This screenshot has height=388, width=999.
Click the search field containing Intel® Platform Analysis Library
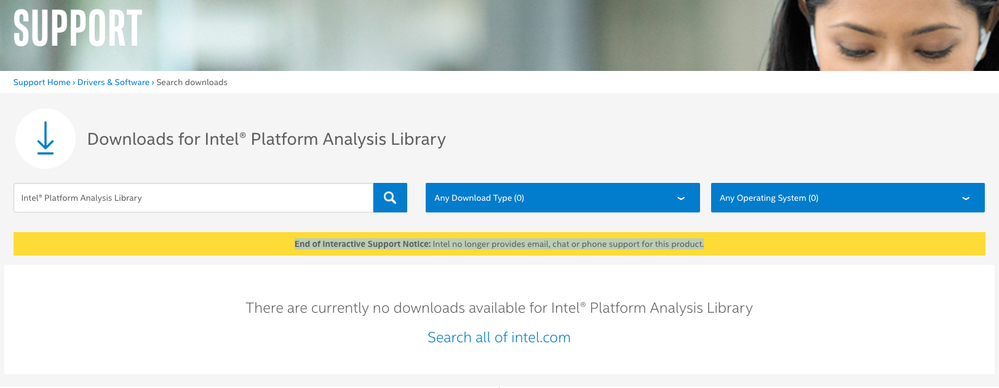click(x=194, y=198)
